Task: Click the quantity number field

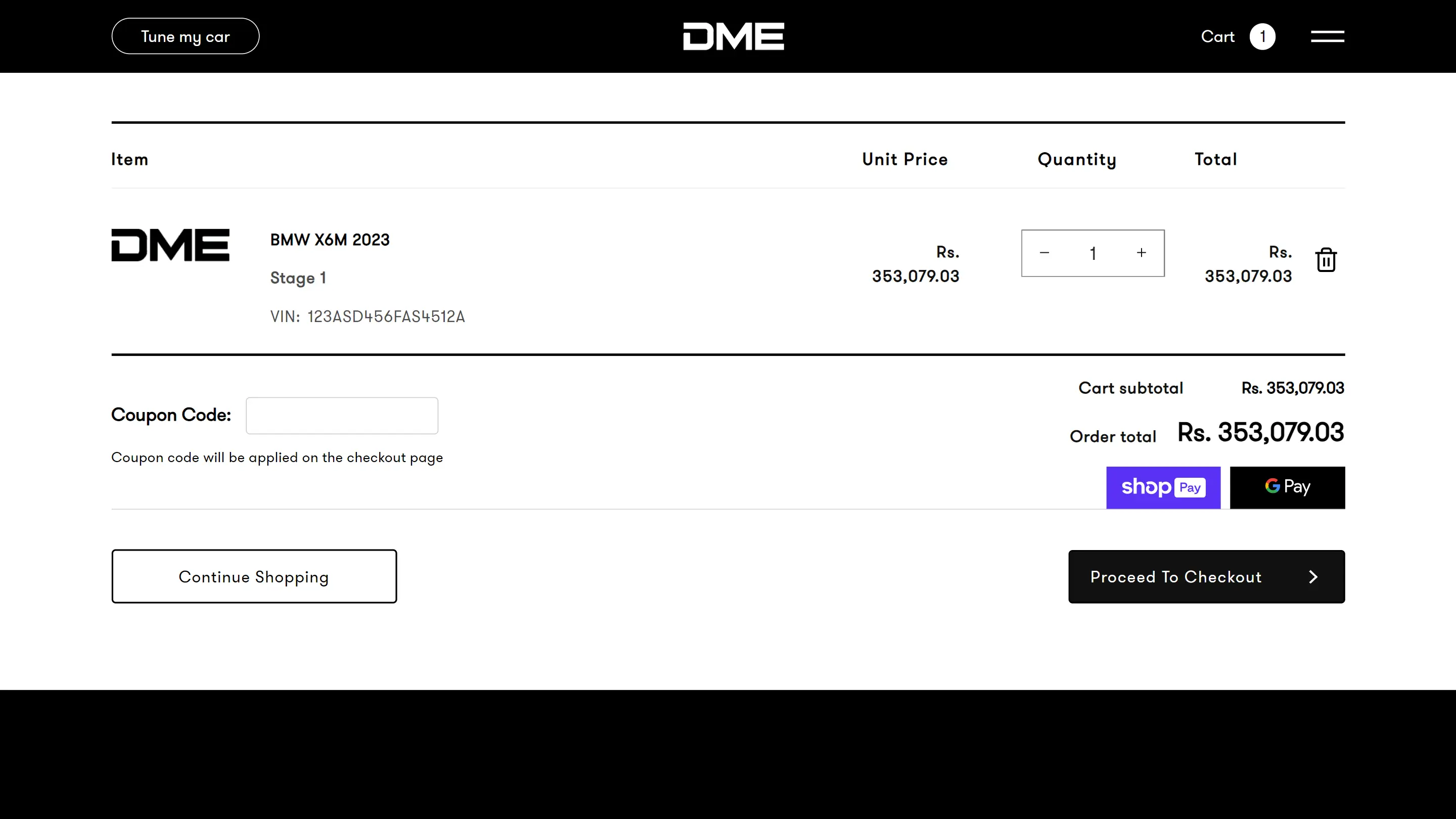Action: pyautogui.click(x=1093, y=253)
